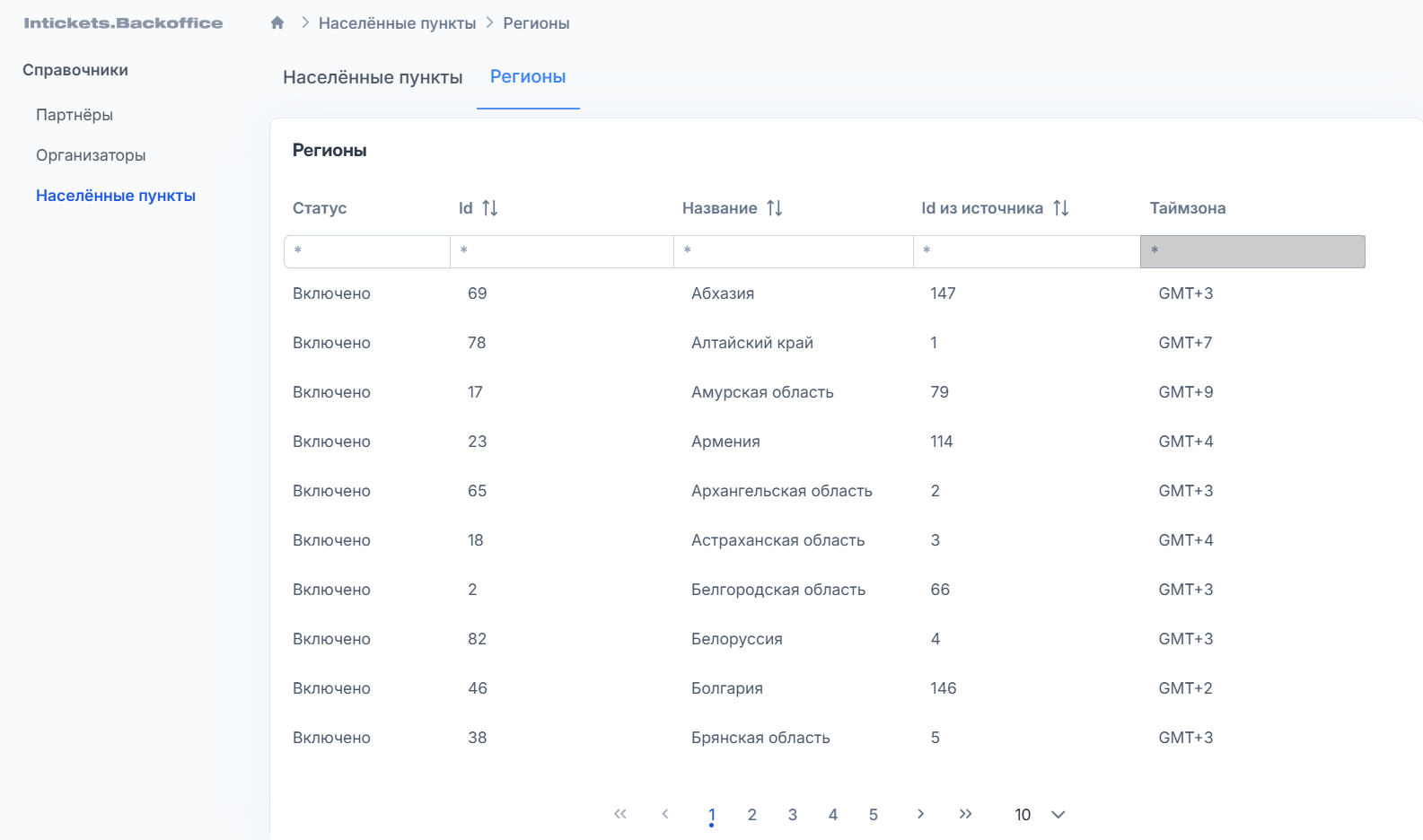Go to page 4
The image size is (1423, 840).
(833, 815)
